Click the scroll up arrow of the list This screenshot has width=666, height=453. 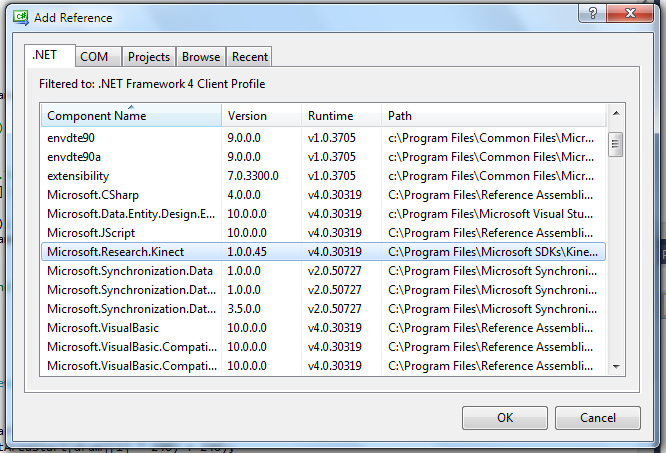(x=616, y=113)
